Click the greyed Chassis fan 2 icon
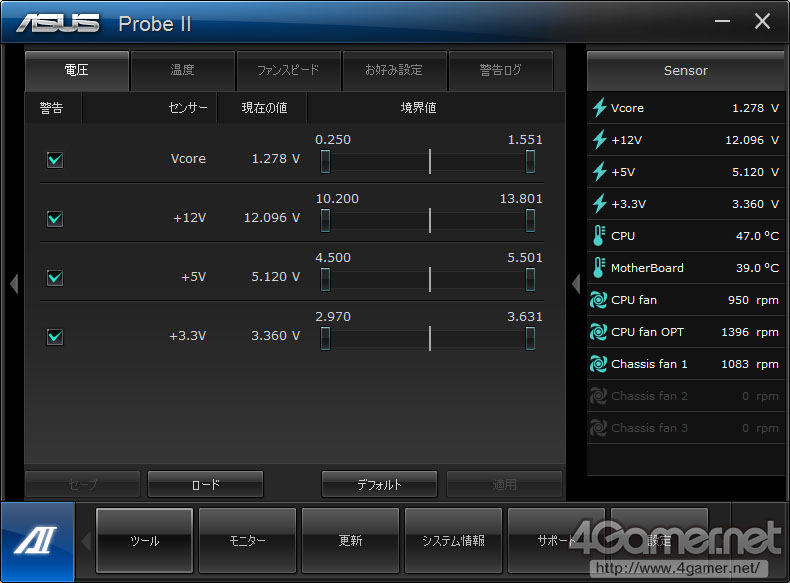Image resolution: width=790 pixels, height=583 pixels. pos(598,396)
